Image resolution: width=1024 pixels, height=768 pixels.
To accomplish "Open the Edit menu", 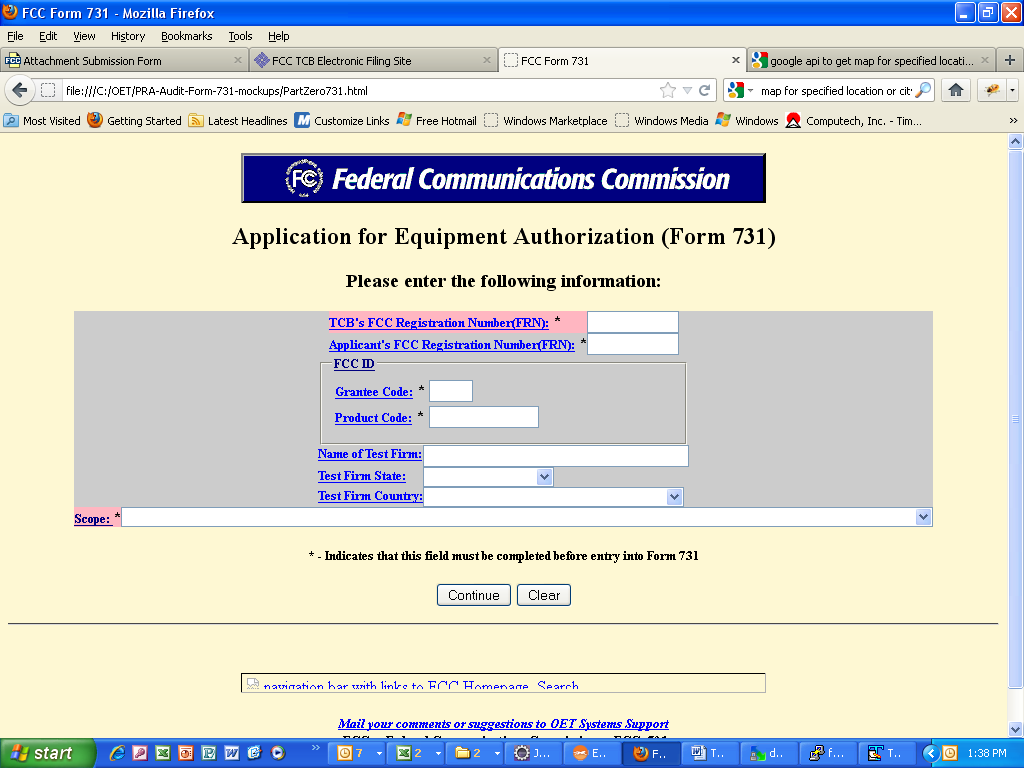I will [x=48, y=36].
